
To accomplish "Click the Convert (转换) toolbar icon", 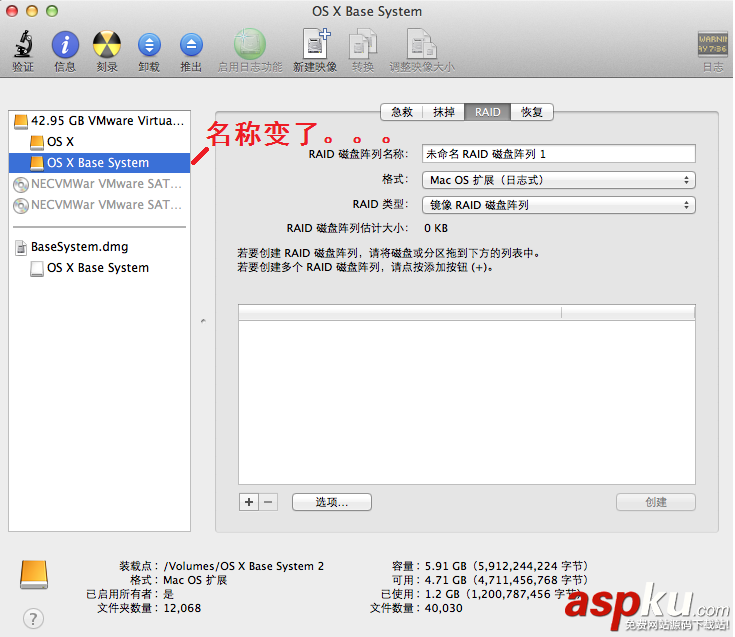I will coord(363,44).
